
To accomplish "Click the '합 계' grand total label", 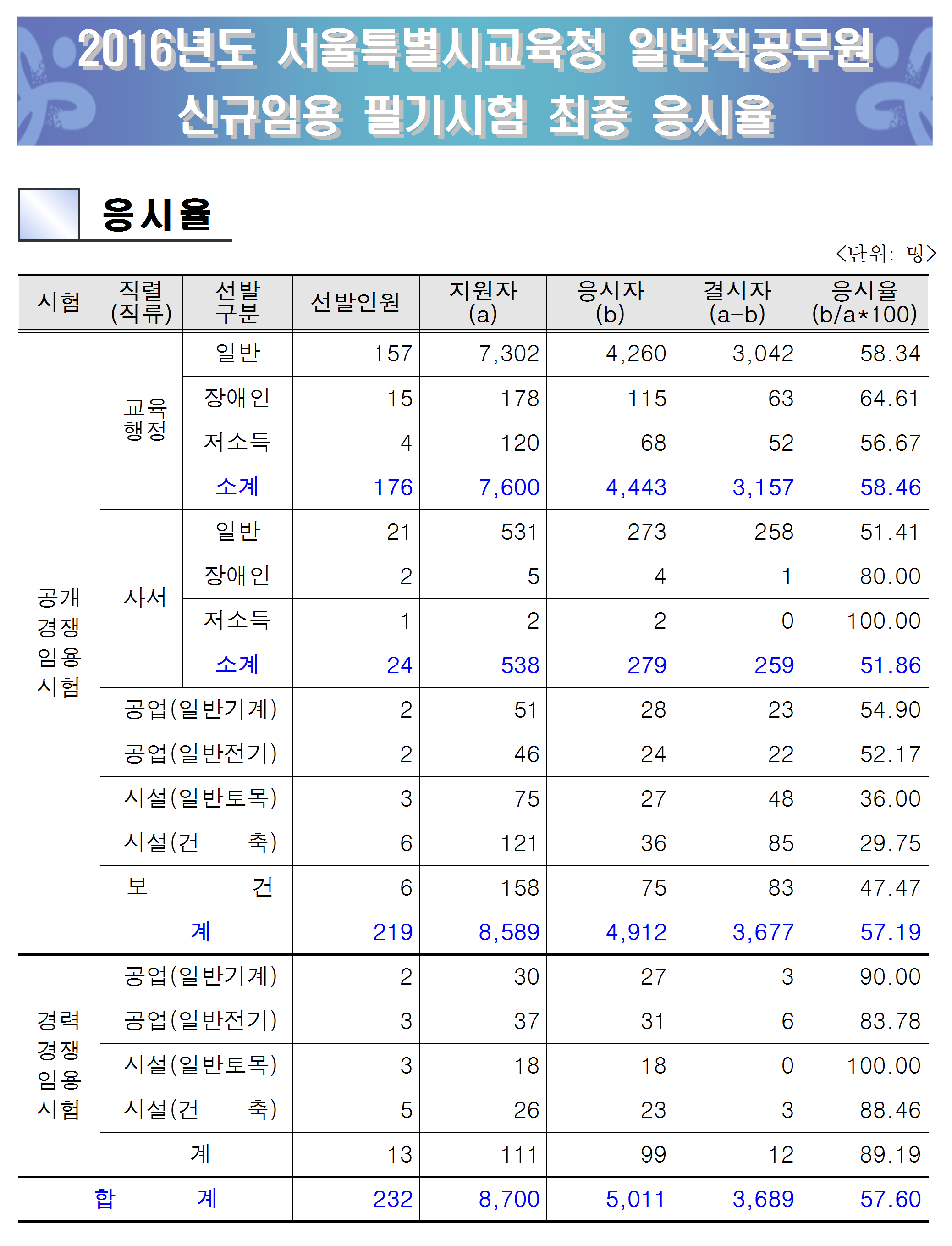I will tap(155, 1198).
